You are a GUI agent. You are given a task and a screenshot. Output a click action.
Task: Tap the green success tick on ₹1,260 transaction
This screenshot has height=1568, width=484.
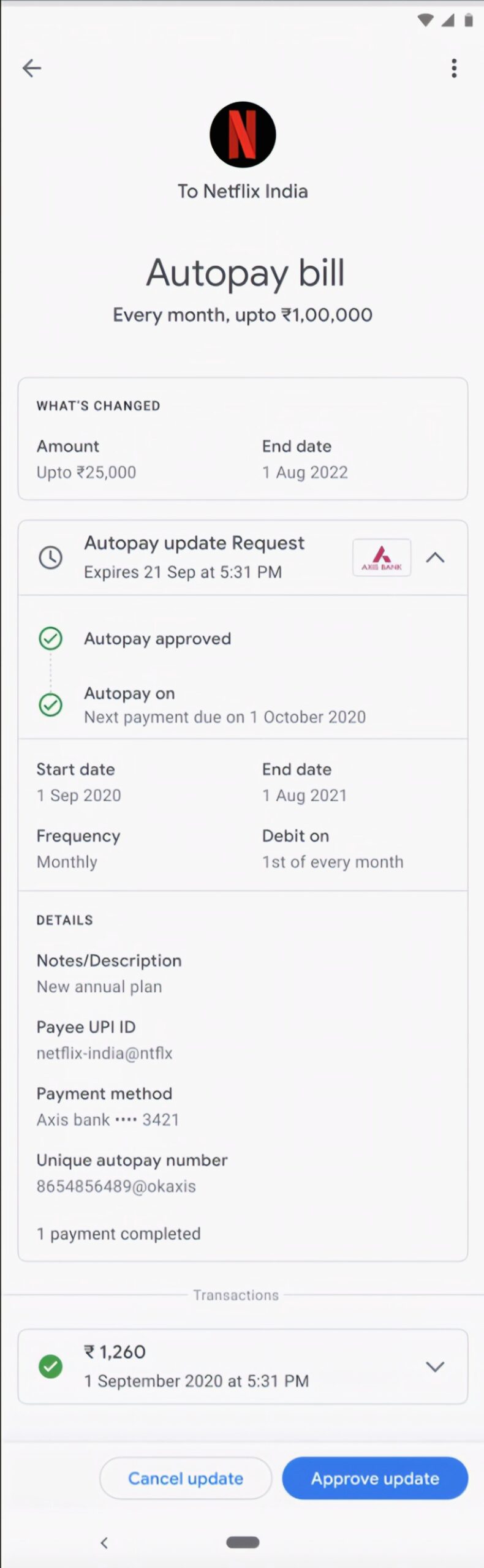[x=50, y=1366]
